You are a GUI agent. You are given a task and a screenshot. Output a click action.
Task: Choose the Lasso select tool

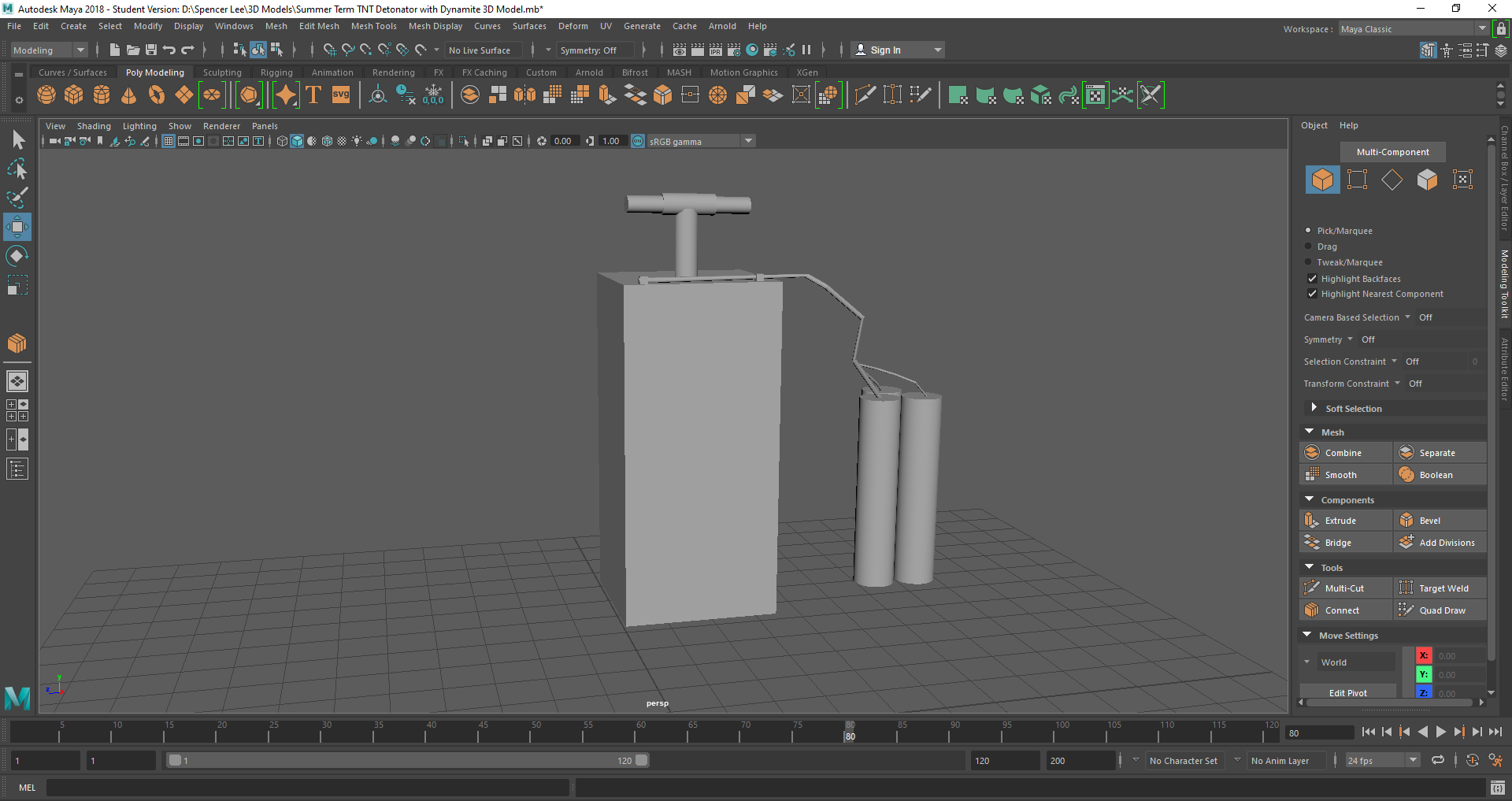click(x=17, y=169)
